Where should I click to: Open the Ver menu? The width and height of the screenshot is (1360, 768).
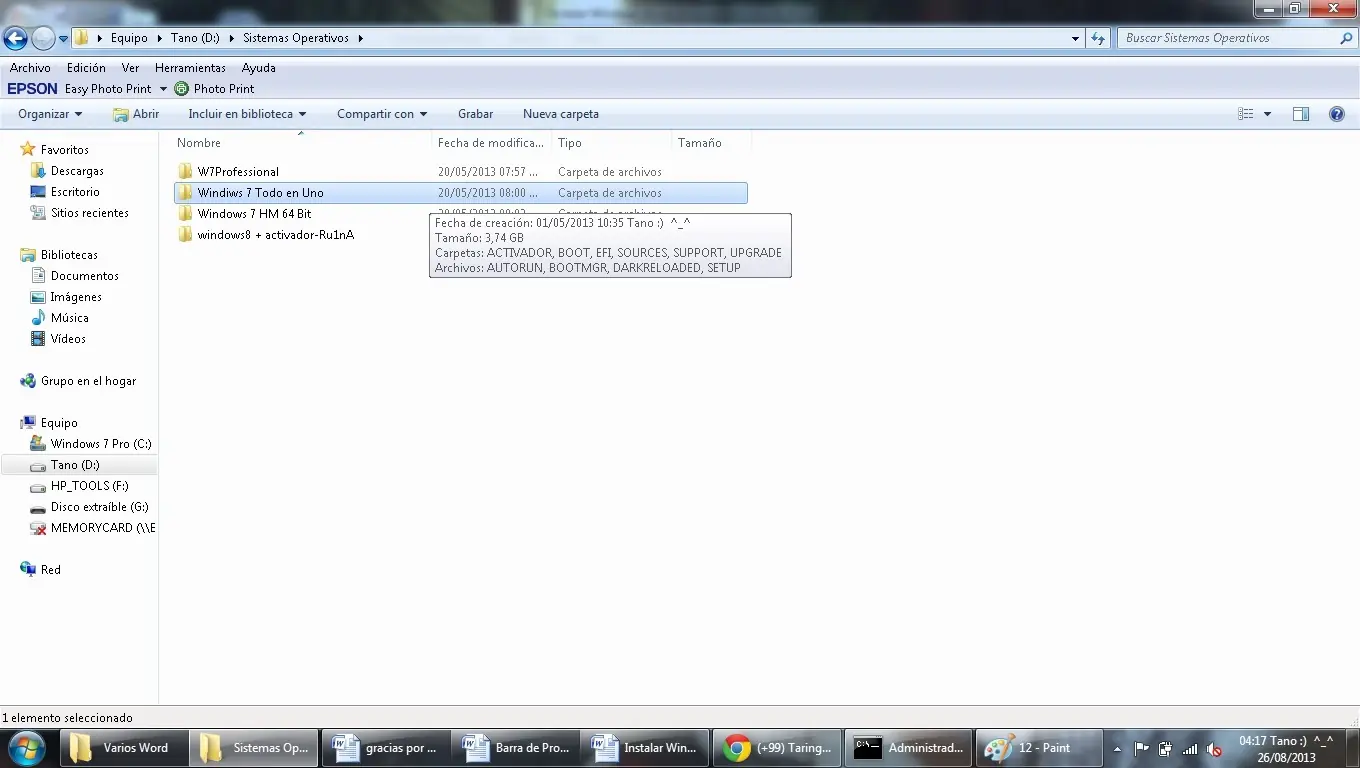tap(130, 68)
